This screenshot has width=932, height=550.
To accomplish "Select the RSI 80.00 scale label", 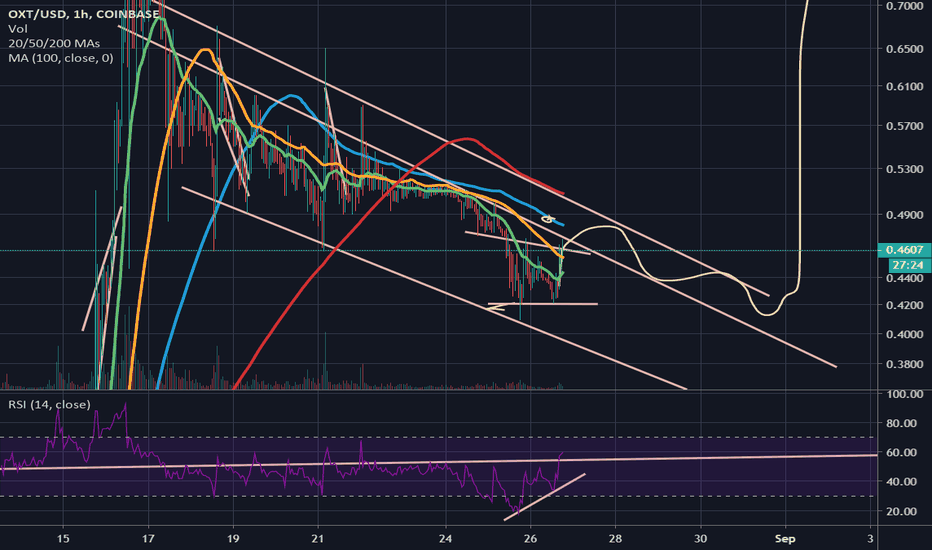I will [x=901, y=423].
